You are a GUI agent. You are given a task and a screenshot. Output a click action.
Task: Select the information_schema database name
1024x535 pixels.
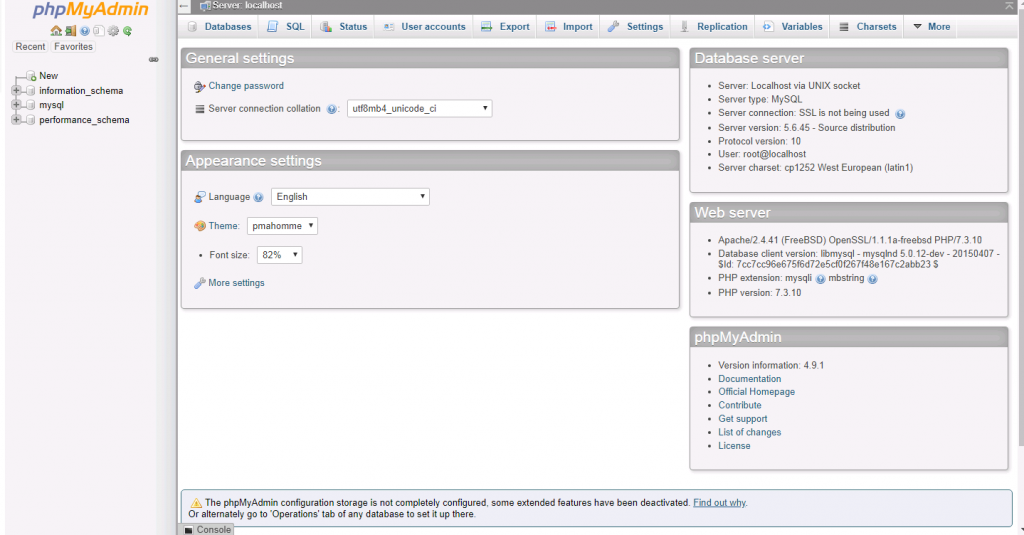click(x=81, y=91)
